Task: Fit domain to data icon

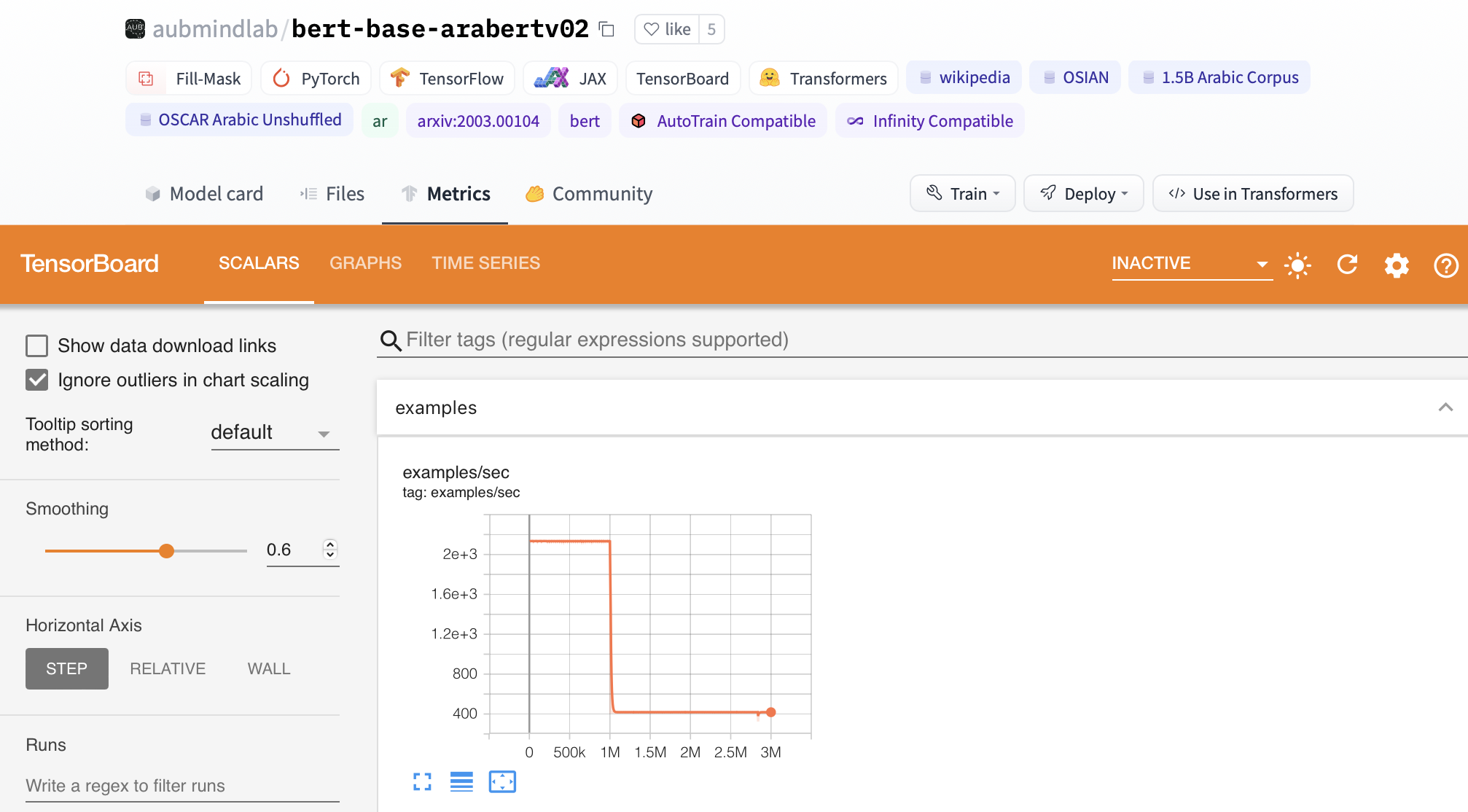Action: point(502,782)
